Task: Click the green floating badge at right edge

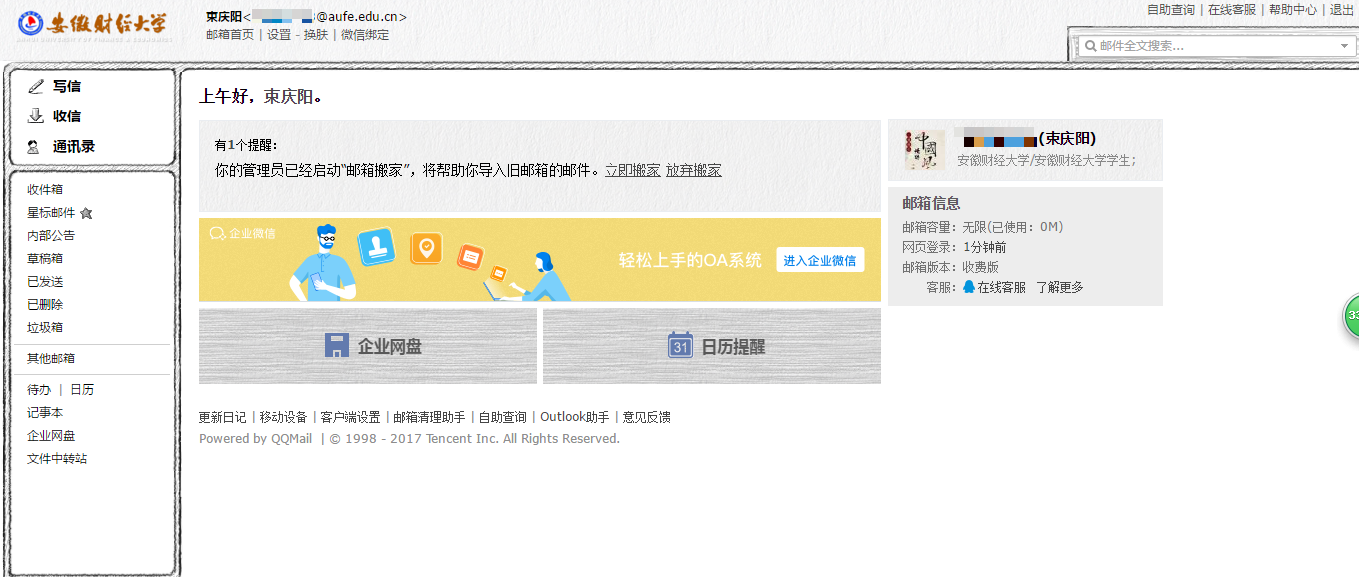Action: pos(1350,315)
